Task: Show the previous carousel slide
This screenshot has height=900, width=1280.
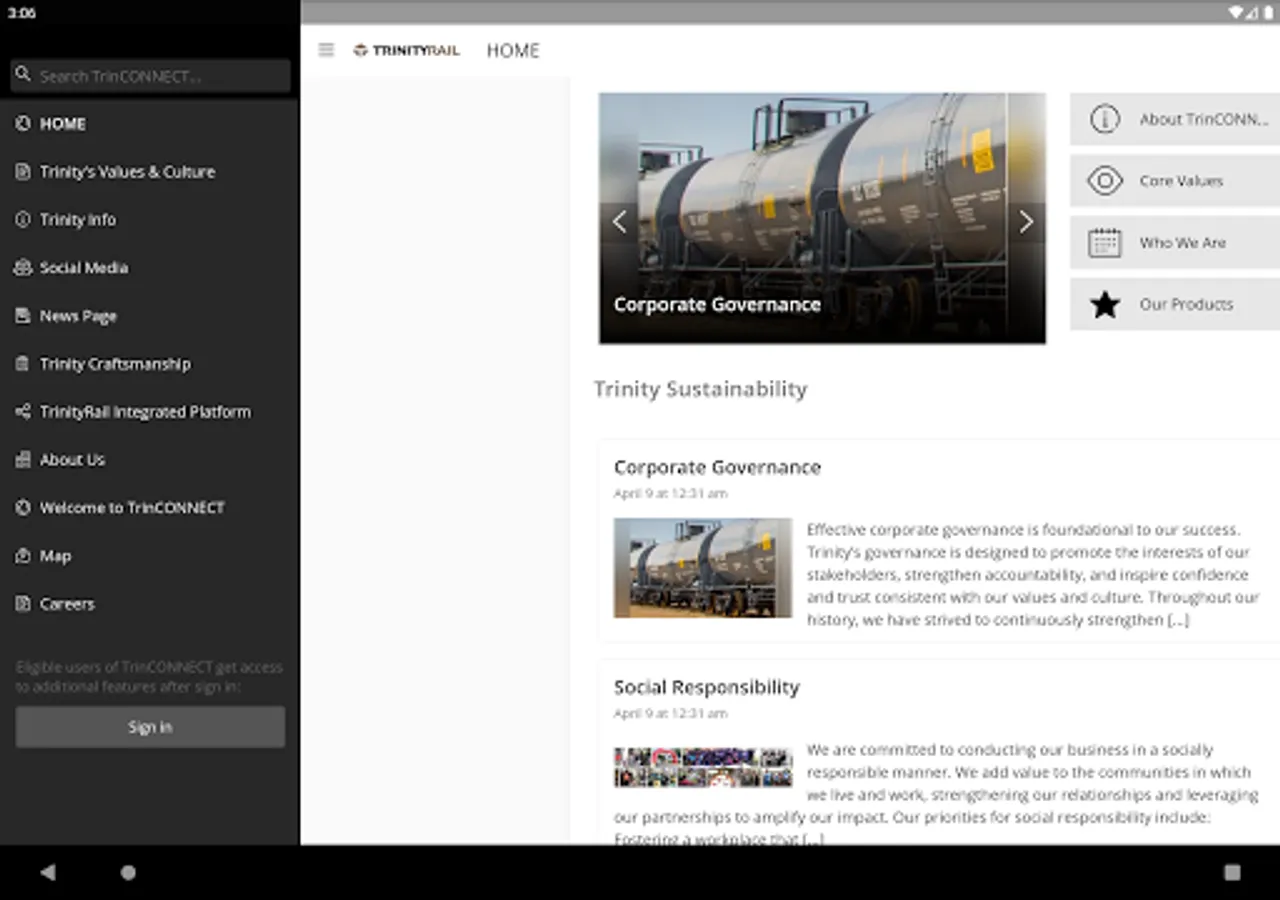Action: (x=619, y=222)
